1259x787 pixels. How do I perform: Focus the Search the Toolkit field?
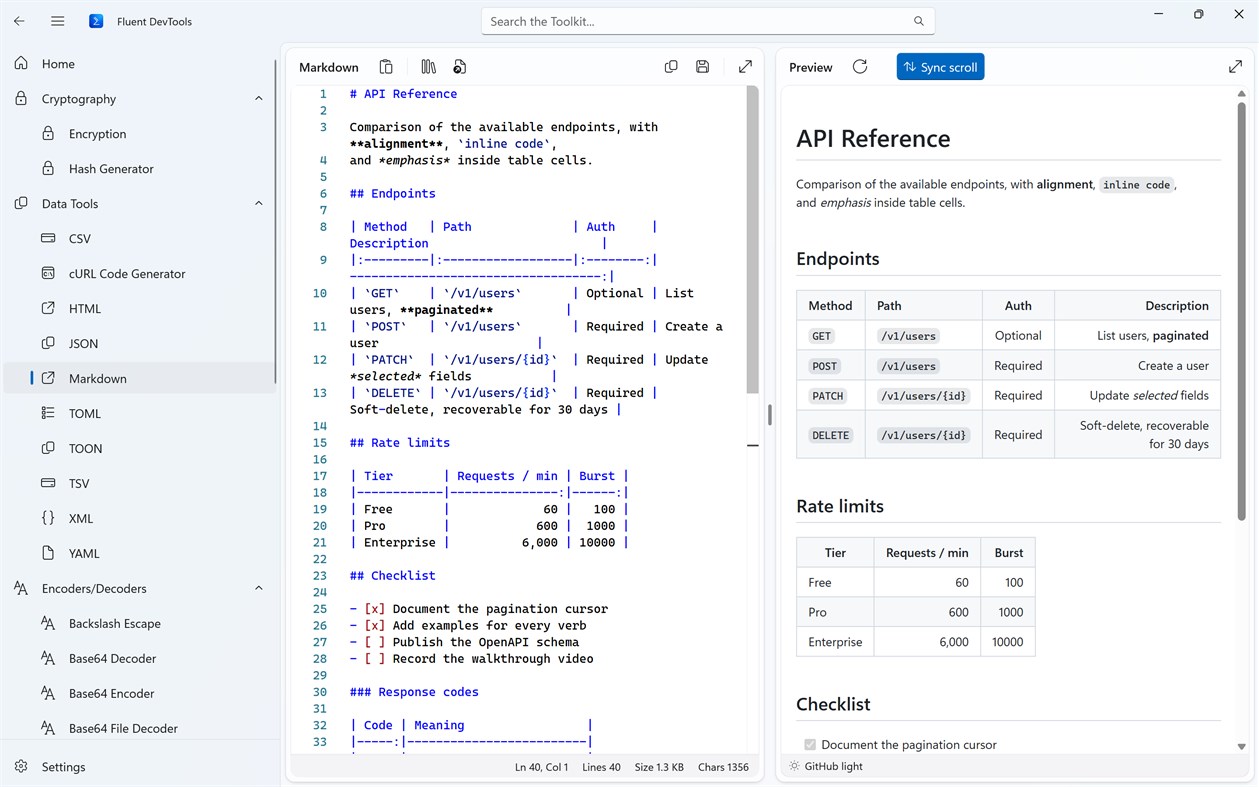tap(707, 21)
